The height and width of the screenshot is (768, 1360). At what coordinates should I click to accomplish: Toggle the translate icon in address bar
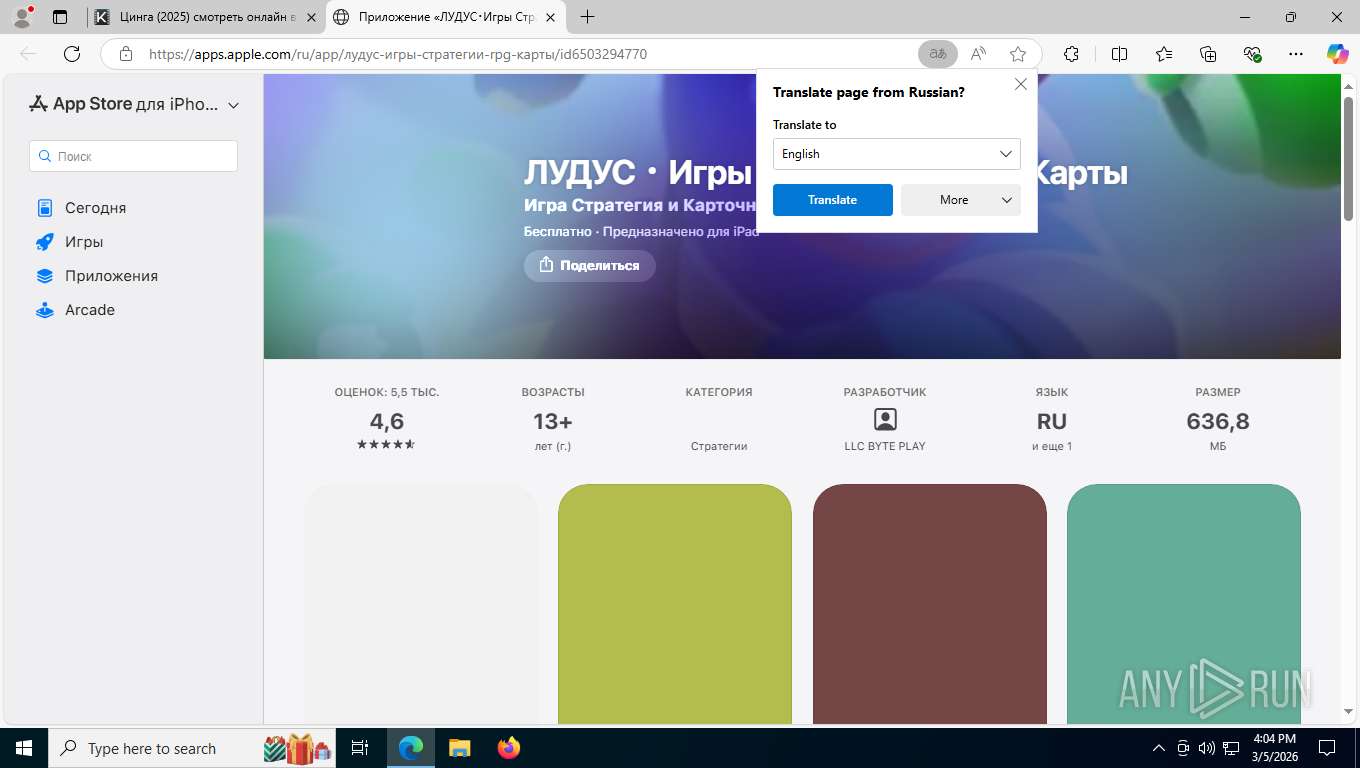(x=938, y=54)
